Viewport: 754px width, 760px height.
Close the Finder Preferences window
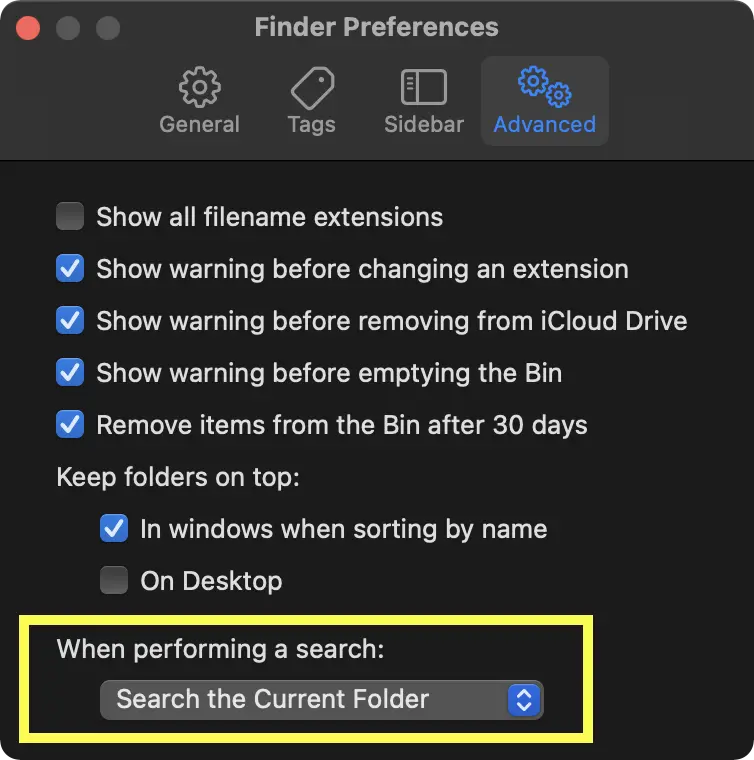click(x=28, y=27)
